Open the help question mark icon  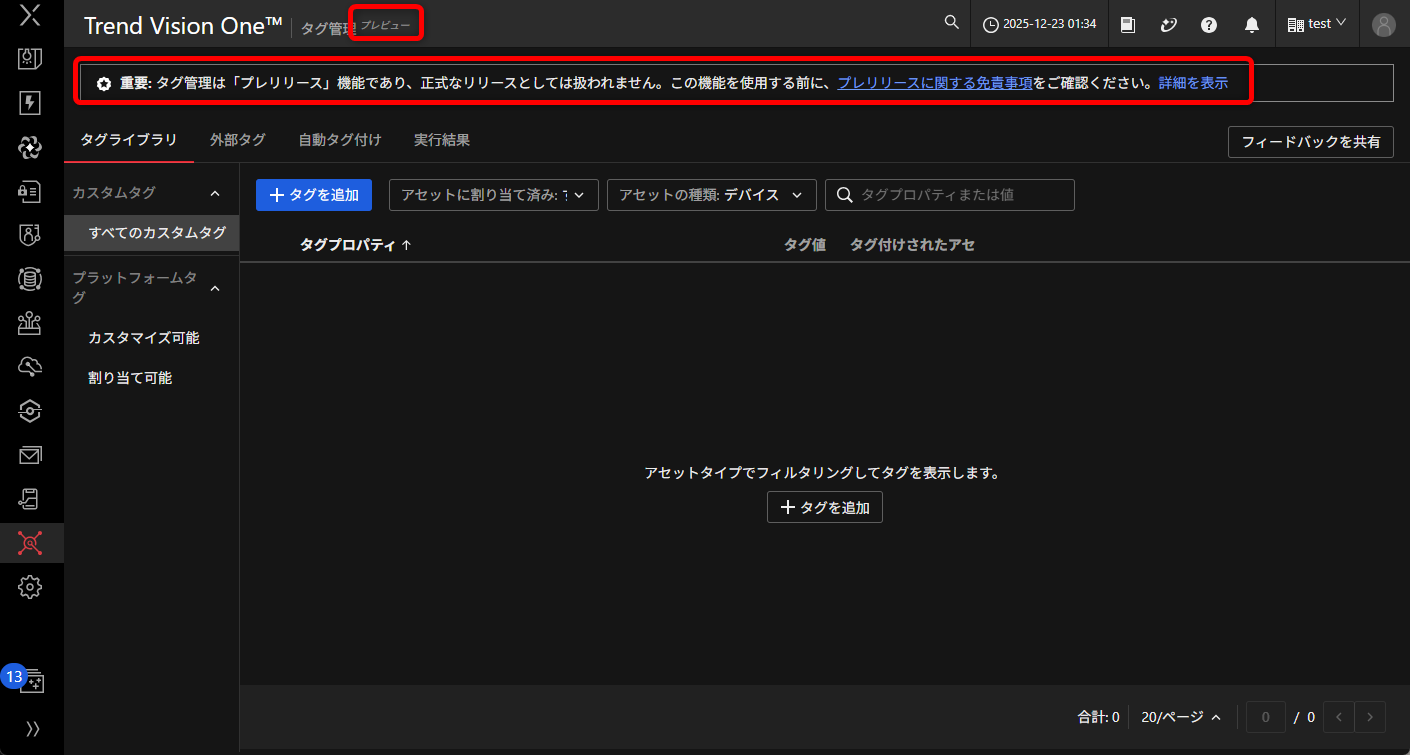point(1209,23)
